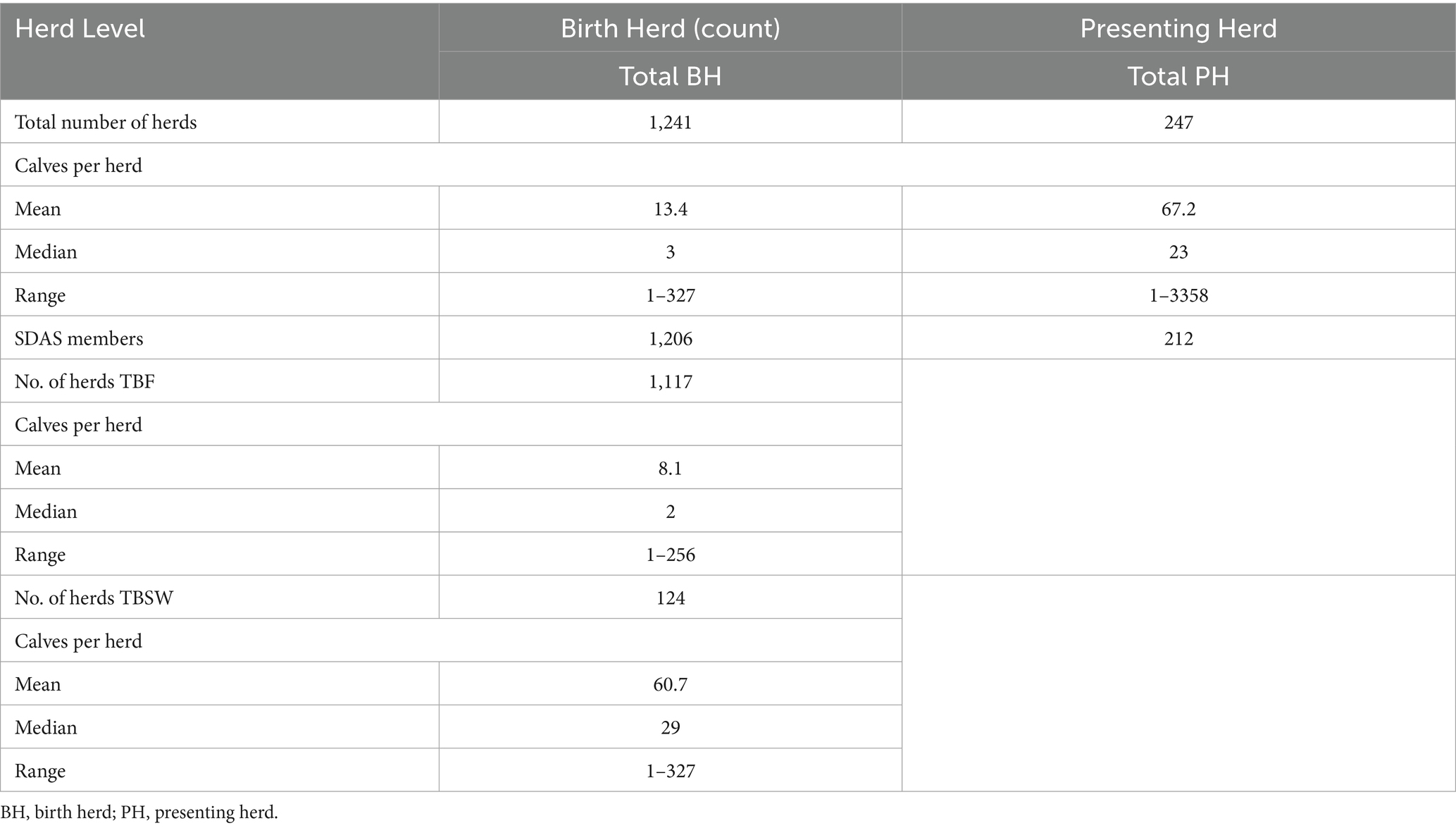Click the 67.2 mean value cell
The width and height of the screenshot is (1456, 828).
pyautogui.click(x=1178, y=209)
